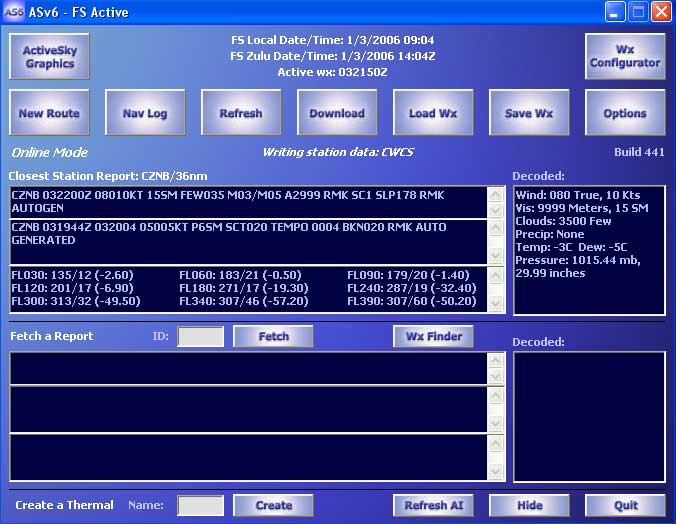The width and height of the screenshot is (676, 524).
Task: Focus the thermal Name field
Action: point(200,505)
